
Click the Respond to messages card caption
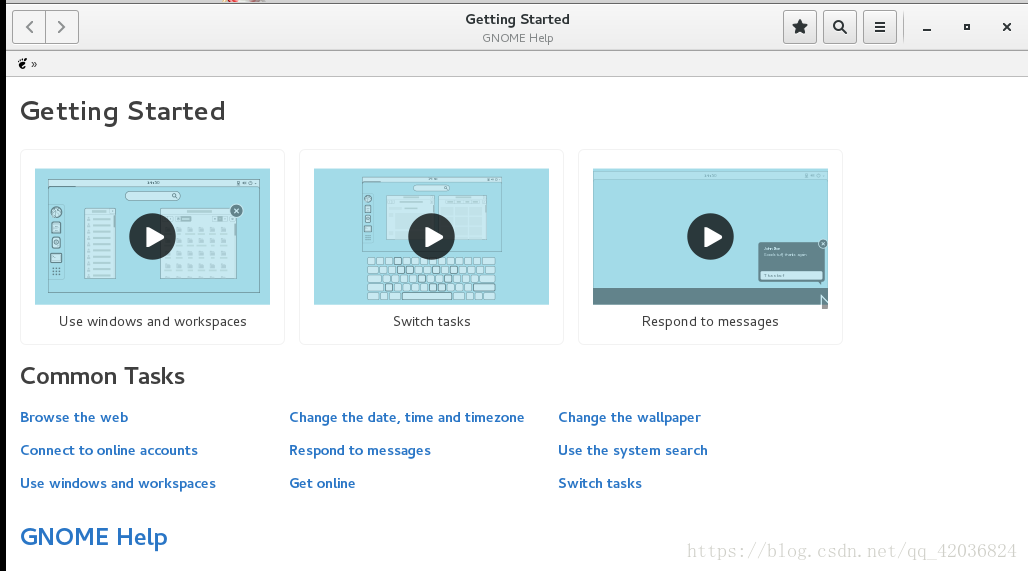point(710,321)
